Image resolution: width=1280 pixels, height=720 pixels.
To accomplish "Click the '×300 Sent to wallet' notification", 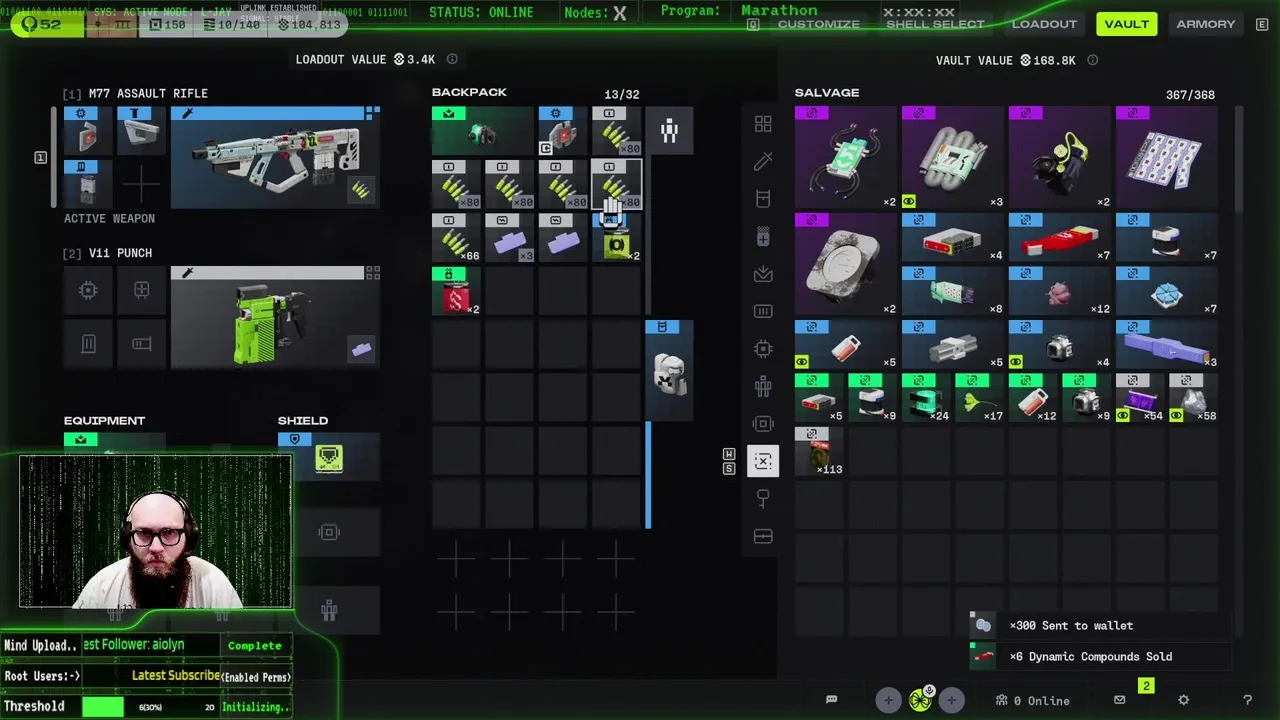I will point(1100,625).
